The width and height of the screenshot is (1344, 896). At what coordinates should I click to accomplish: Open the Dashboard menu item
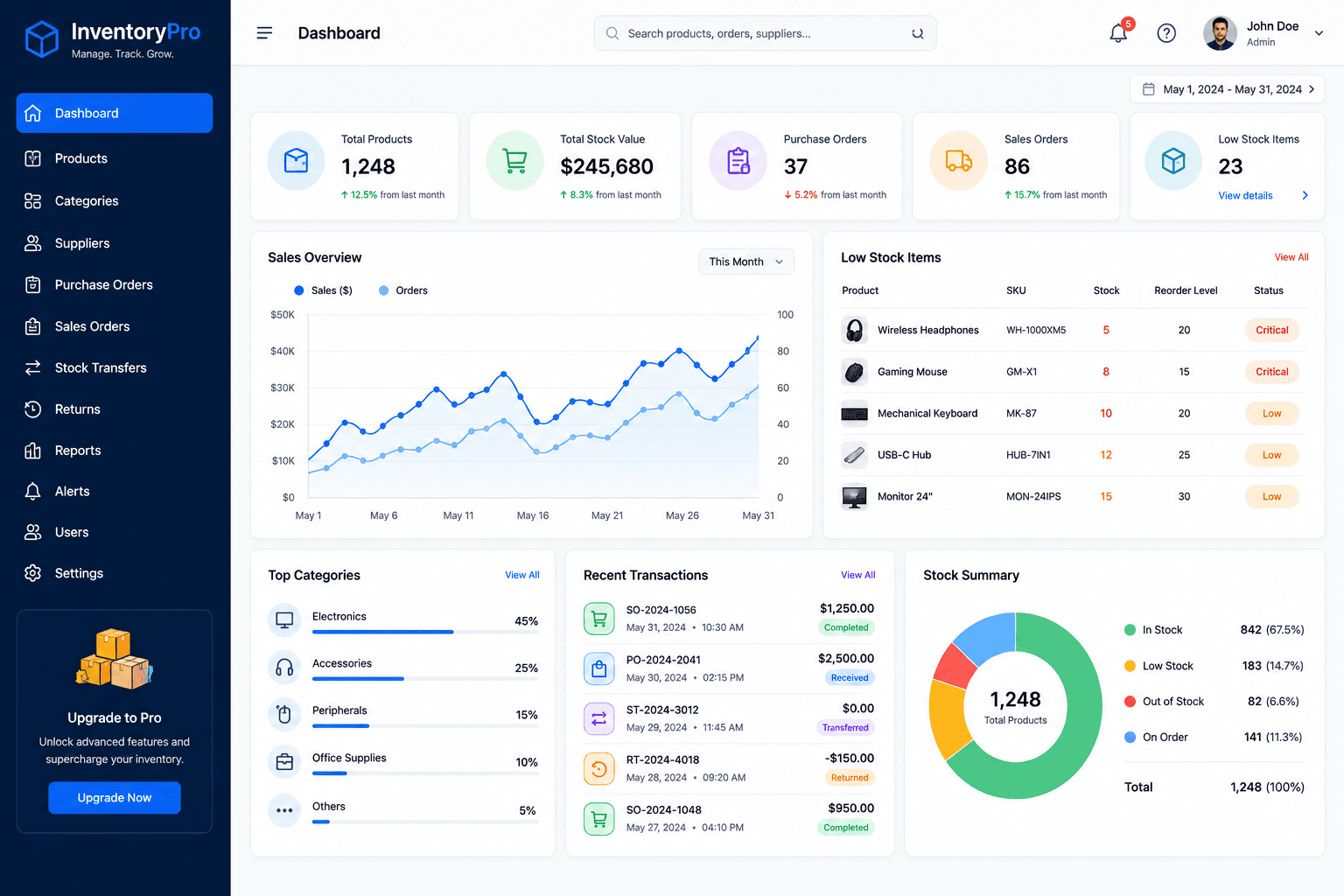115,113
